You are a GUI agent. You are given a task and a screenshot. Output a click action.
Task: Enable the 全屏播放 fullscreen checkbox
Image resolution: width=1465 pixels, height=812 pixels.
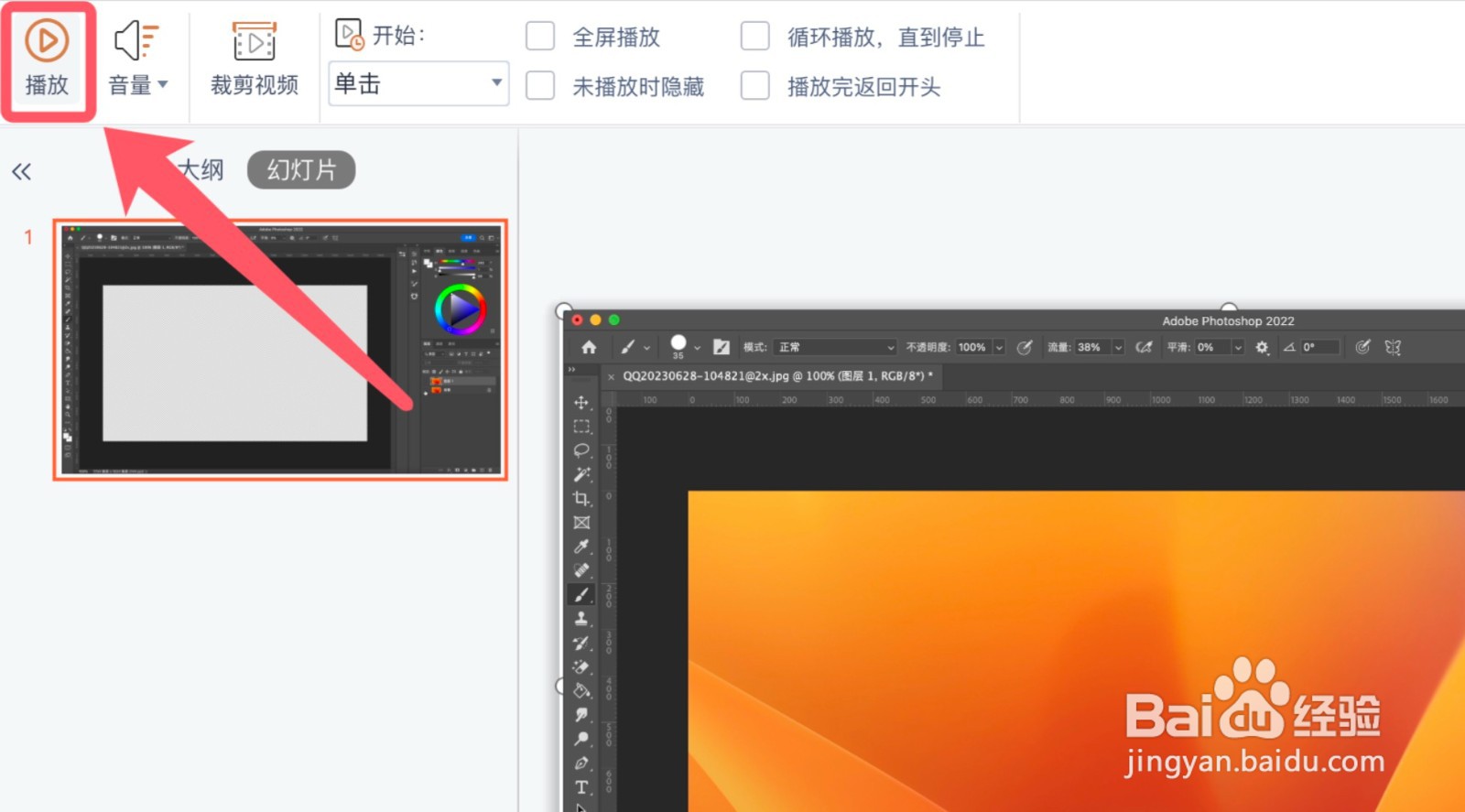540,37
